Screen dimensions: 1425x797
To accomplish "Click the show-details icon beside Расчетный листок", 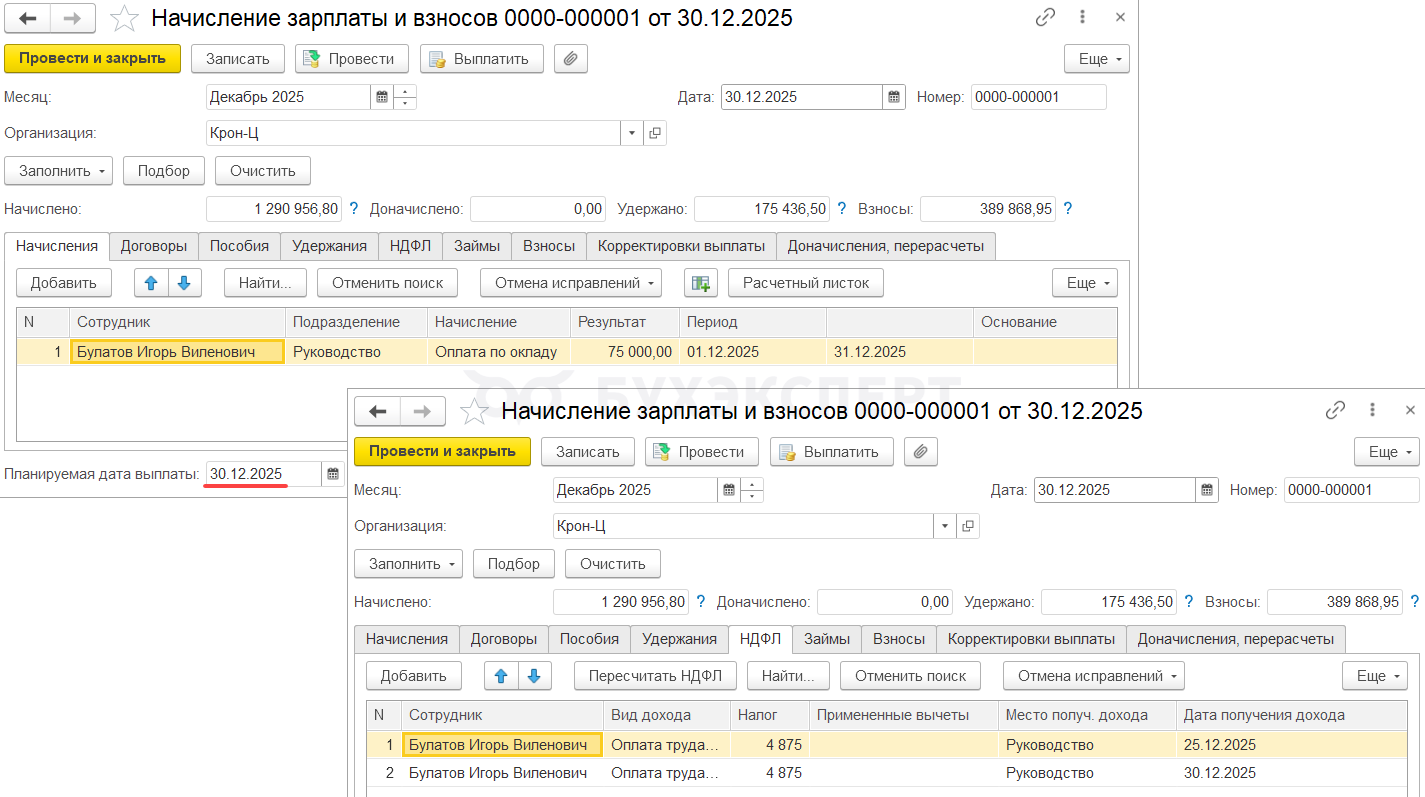I will [x=701, y=283].
